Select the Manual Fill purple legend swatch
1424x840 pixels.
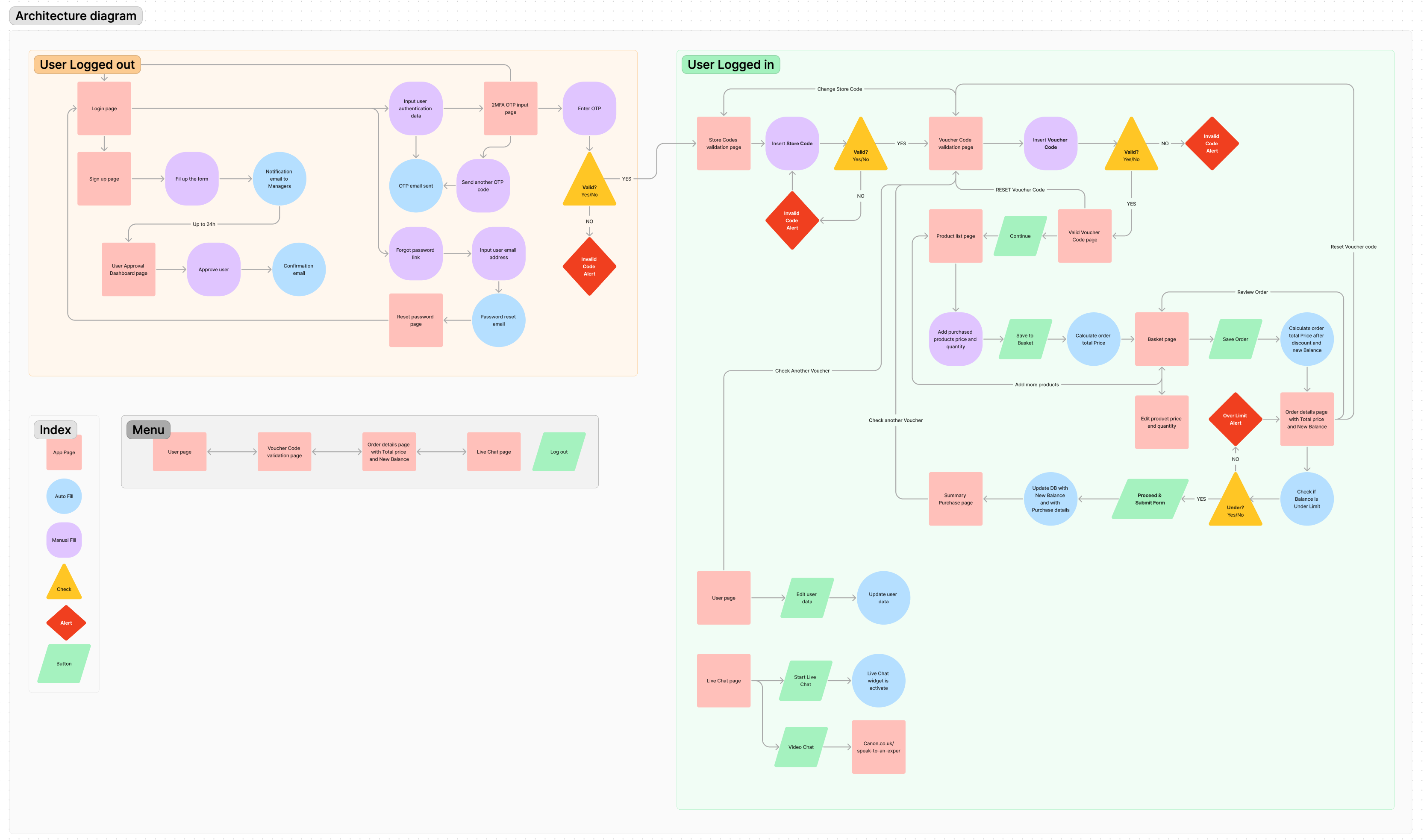click(64, 540)
